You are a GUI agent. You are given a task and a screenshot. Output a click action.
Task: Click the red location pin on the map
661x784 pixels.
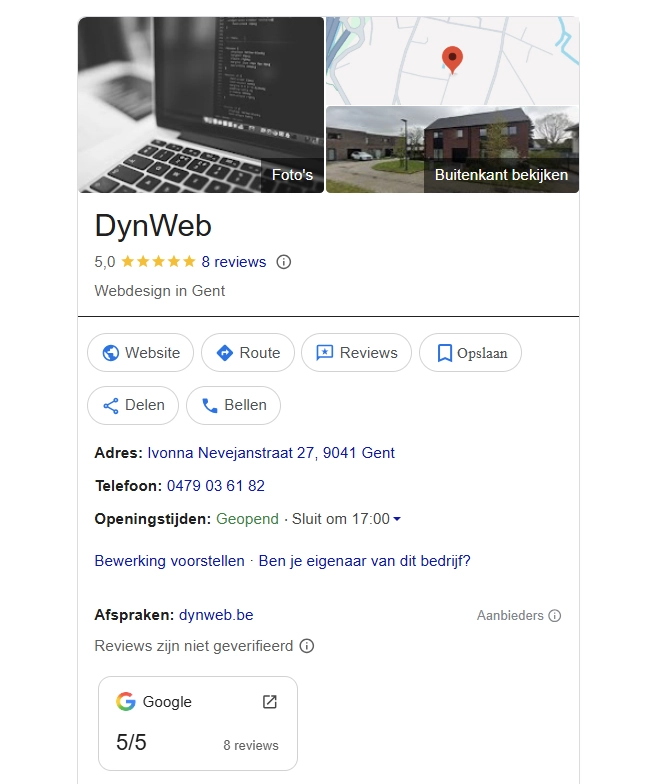pyautogui.click(x=452, y=60)
